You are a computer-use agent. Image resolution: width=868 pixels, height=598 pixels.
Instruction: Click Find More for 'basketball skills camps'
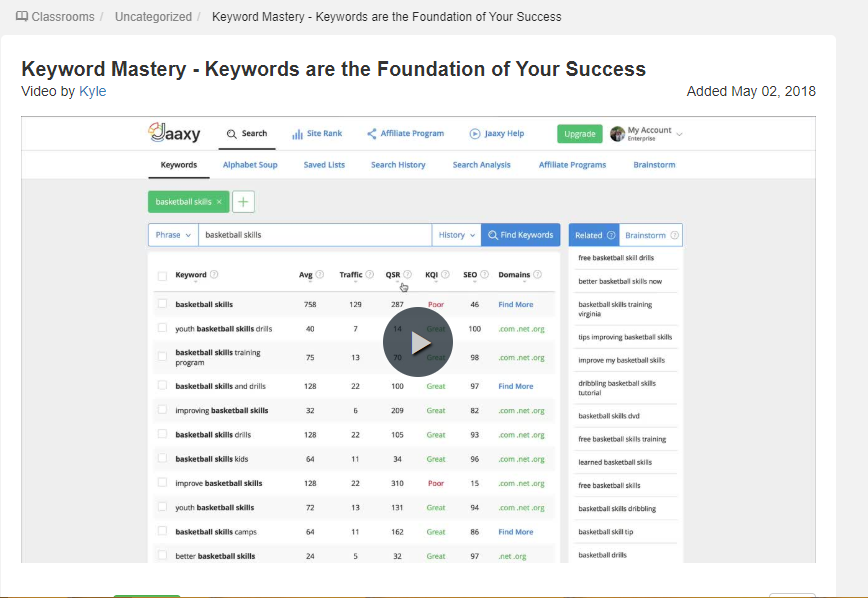(516, 532)
